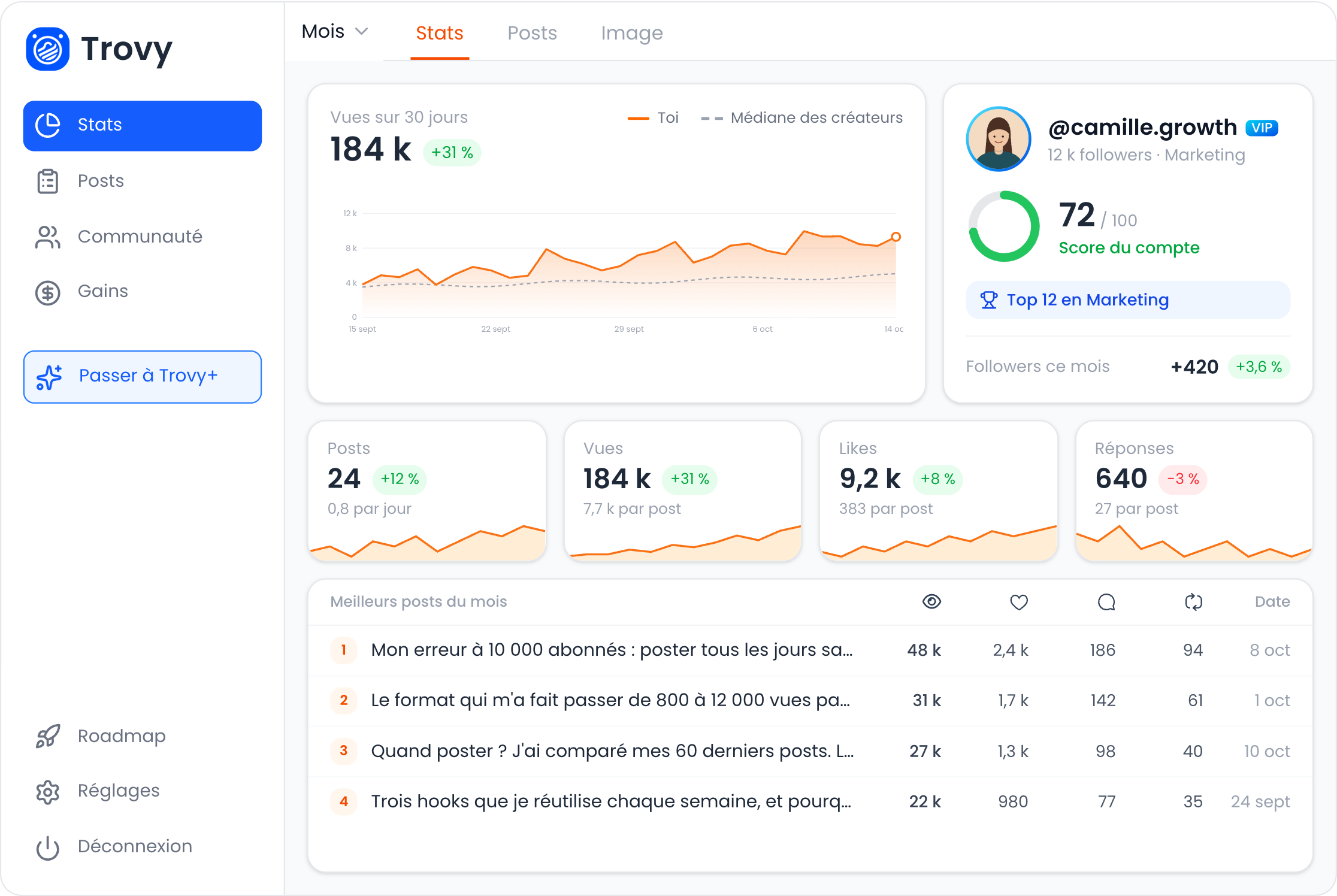Image resolution: width=1337 pixels, height=896 pixels.
Task: Click the Passer à Trovy+ button
Action: pyautogui.click(x=143, y=377)
